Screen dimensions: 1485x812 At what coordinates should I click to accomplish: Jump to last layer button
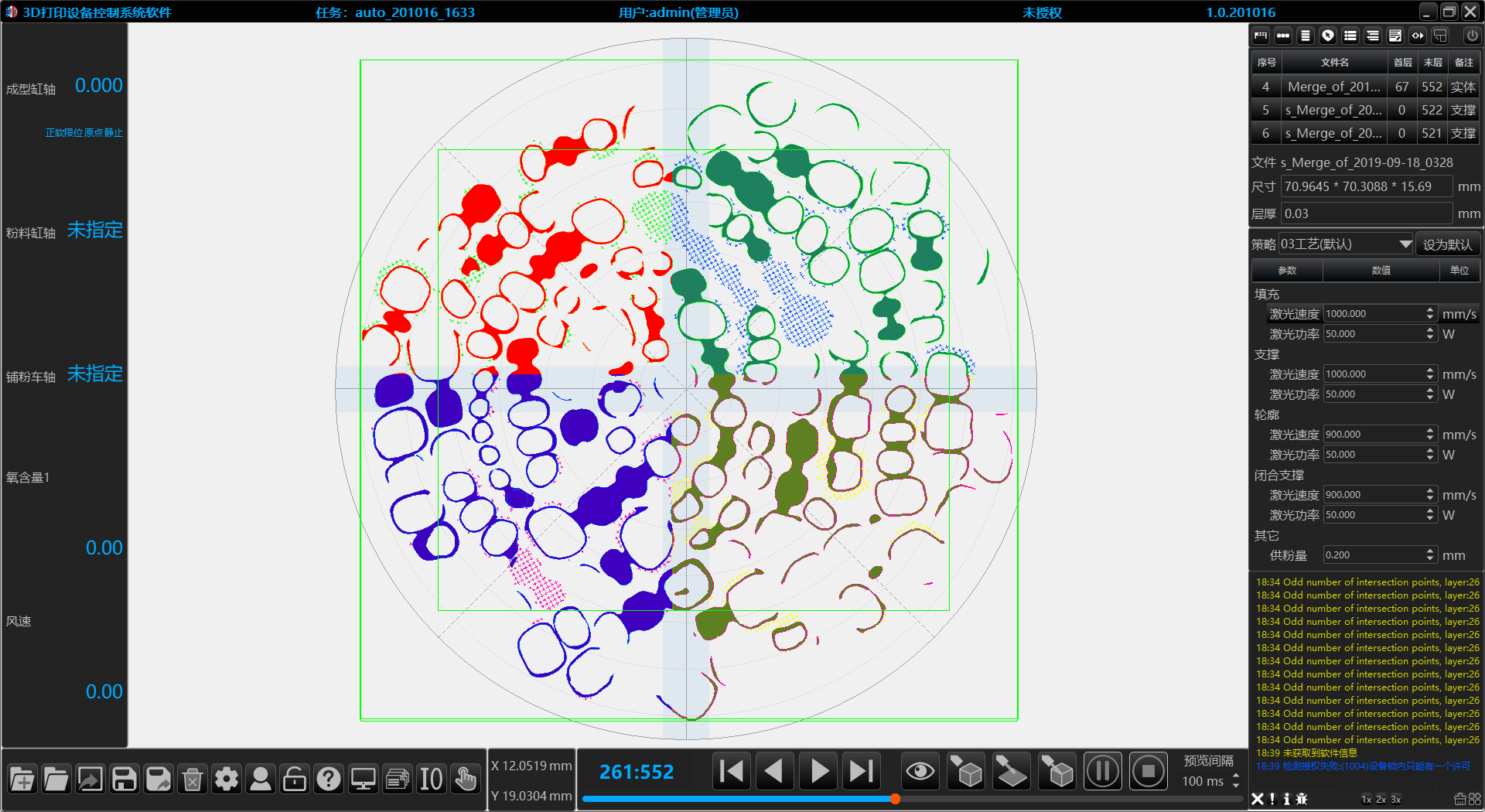pos(861,771)
